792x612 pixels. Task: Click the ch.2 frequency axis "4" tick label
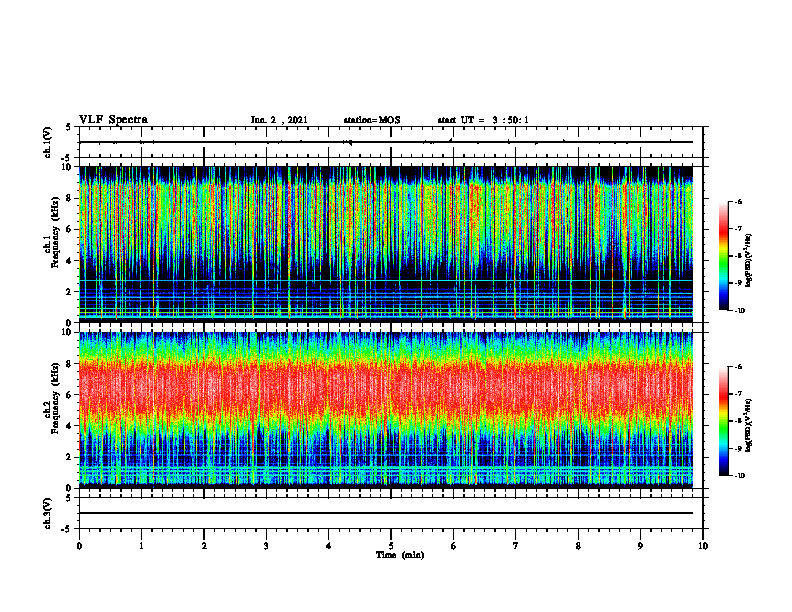(70, 426)
